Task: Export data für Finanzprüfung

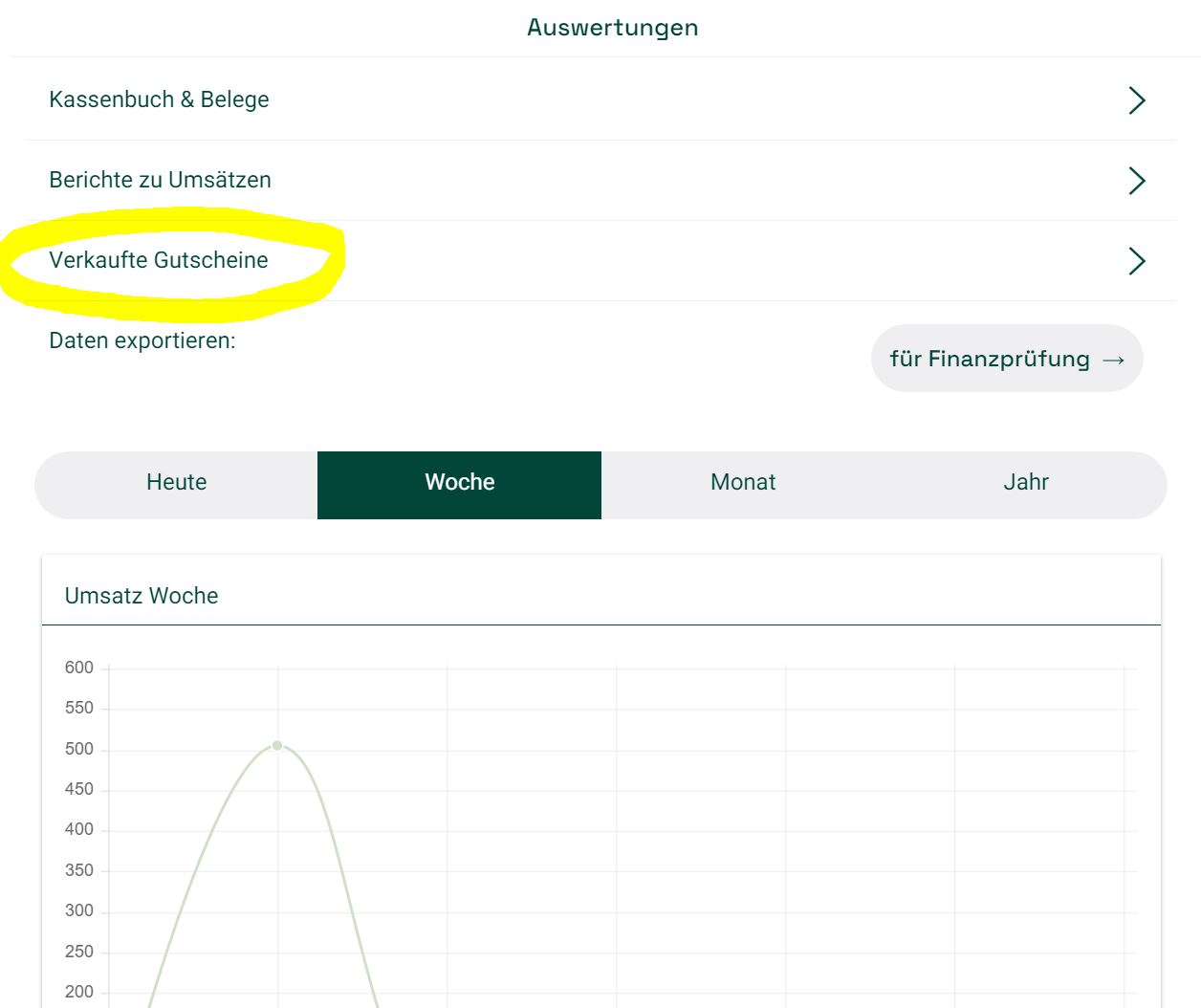Action: point(1007,359)
